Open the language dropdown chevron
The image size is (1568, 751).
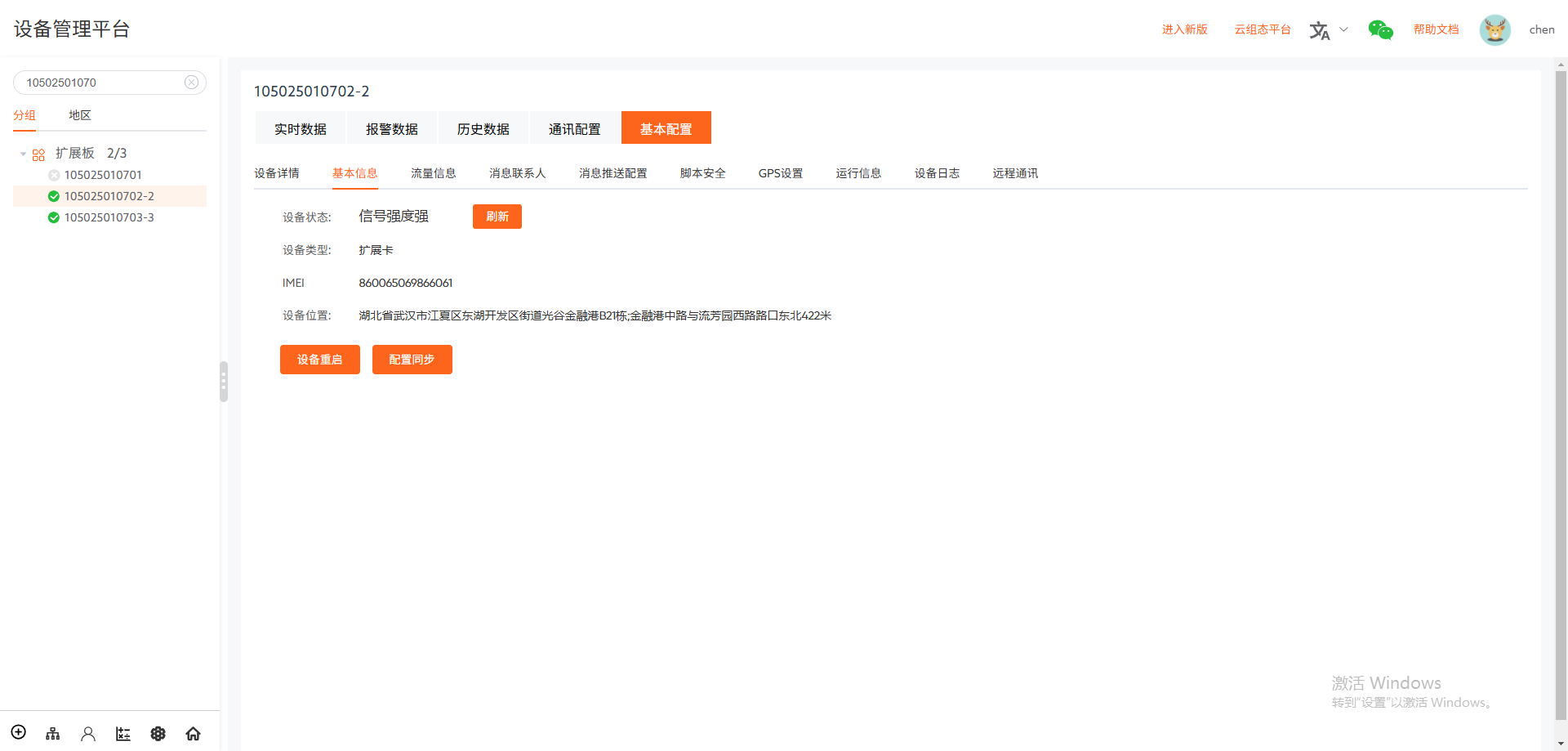pos(1343,29)
